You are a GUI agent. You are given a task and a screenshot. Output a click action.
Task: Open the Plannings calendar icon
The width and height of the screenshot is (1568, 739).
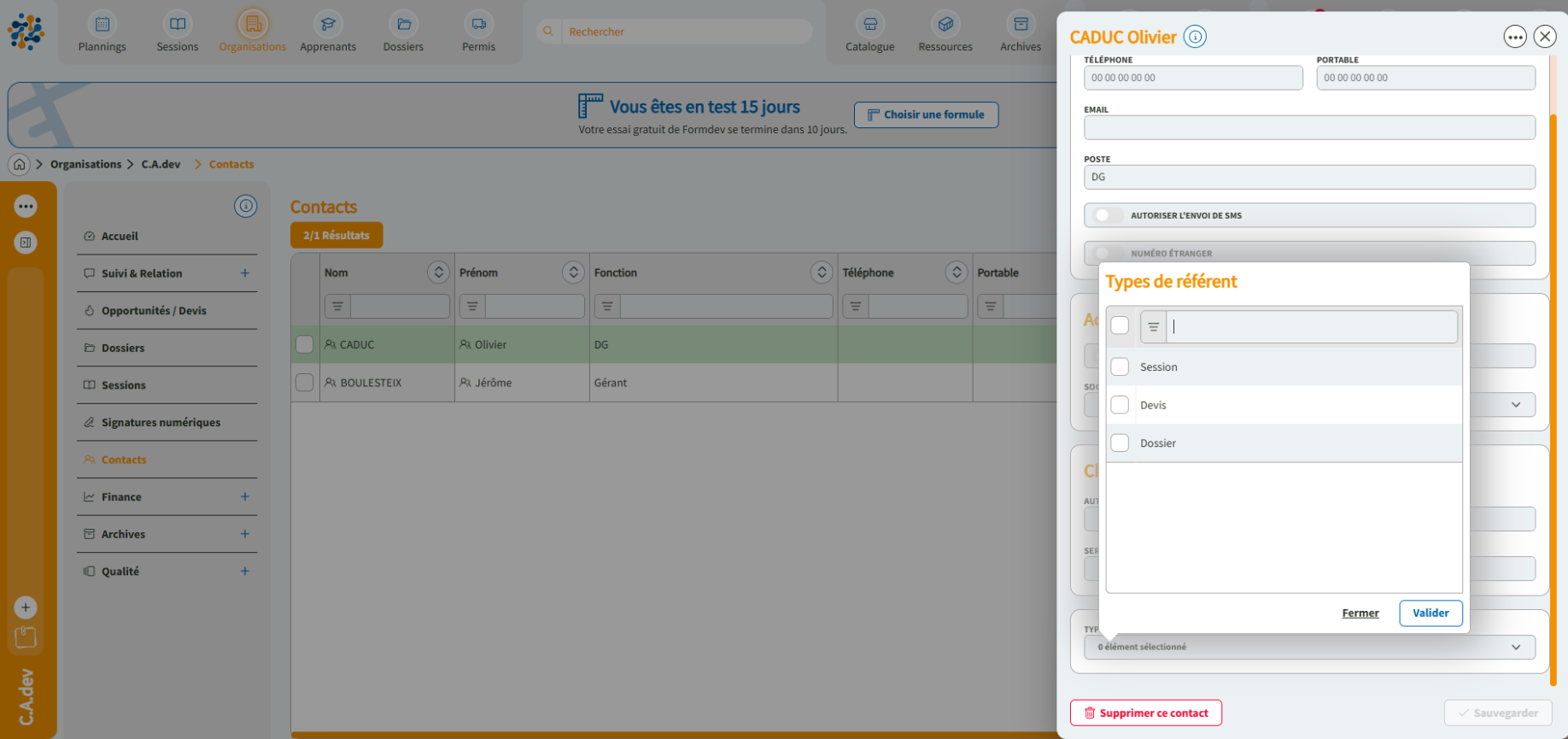[102, 24]
